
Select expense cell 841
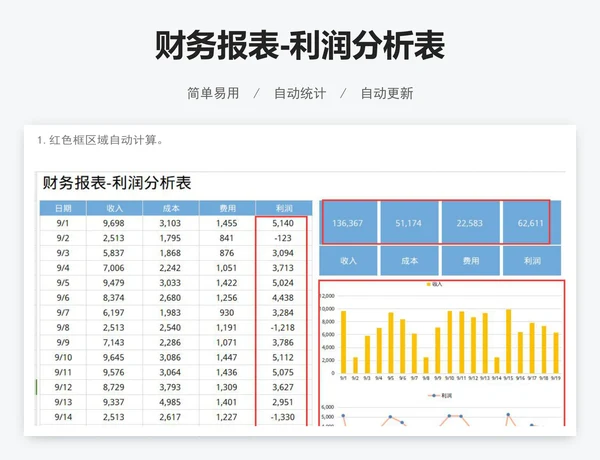[x=227, y=238]
